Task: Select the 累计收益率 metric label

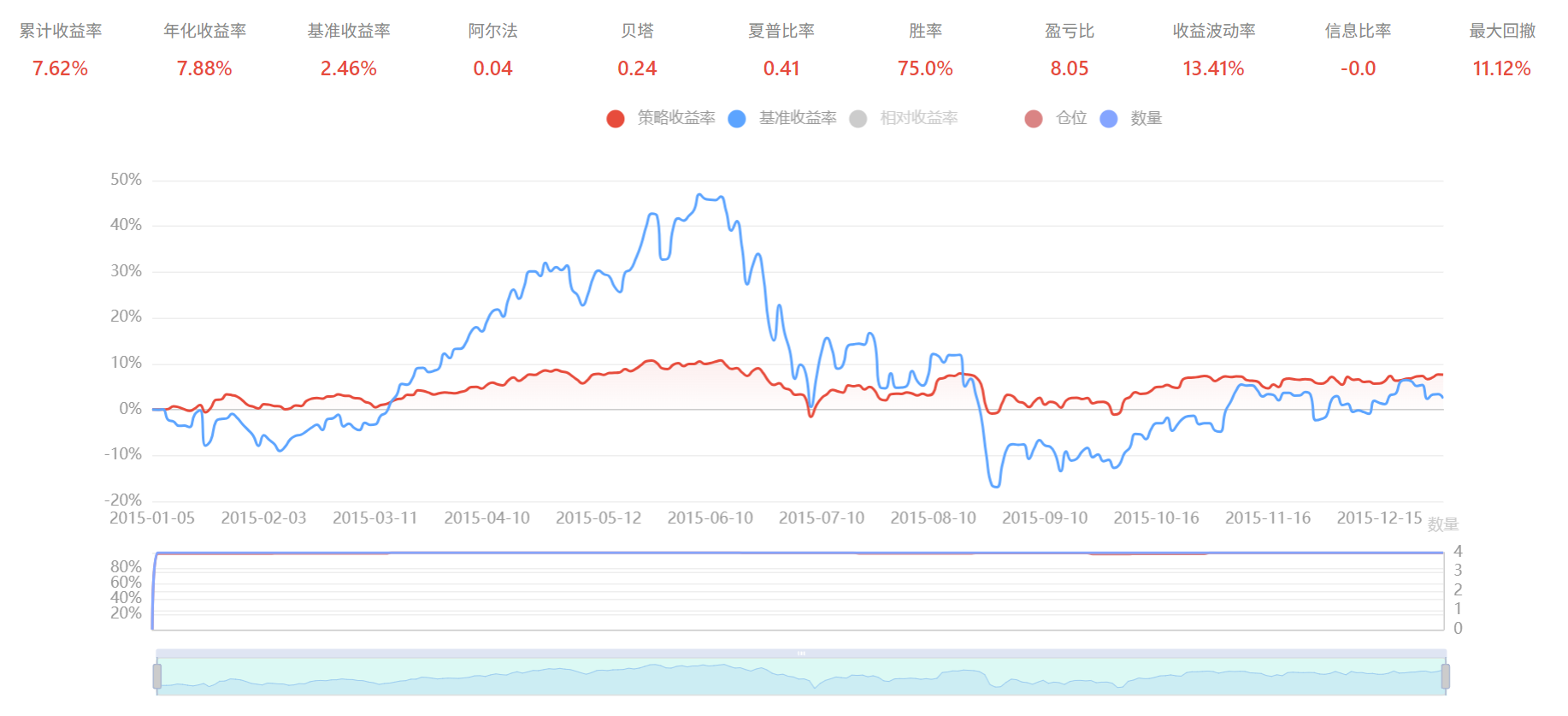Action: [61, 31]
